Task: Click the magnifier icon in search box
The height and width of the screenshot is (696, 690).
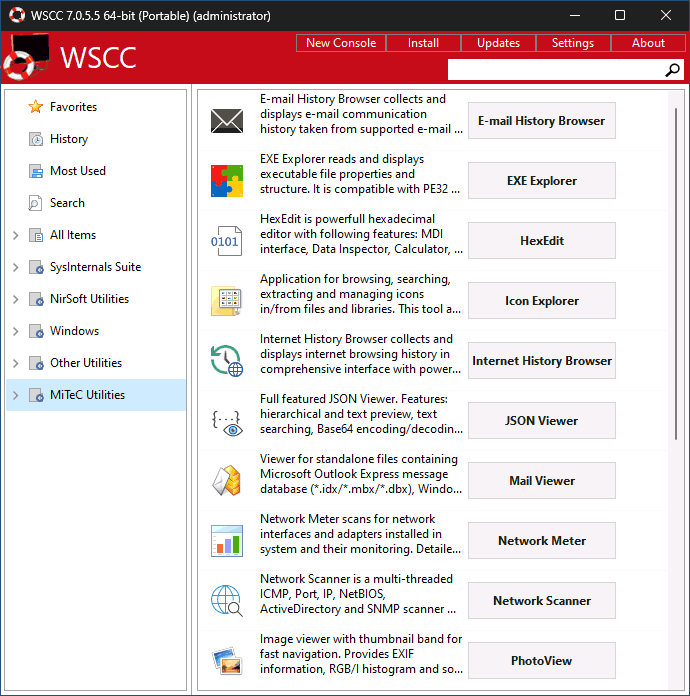Action: pos(672,70)
